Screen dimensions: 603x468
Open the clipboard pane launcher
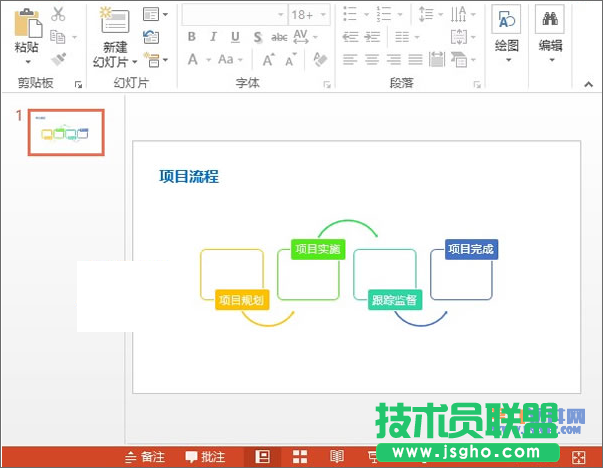[78, 85]
